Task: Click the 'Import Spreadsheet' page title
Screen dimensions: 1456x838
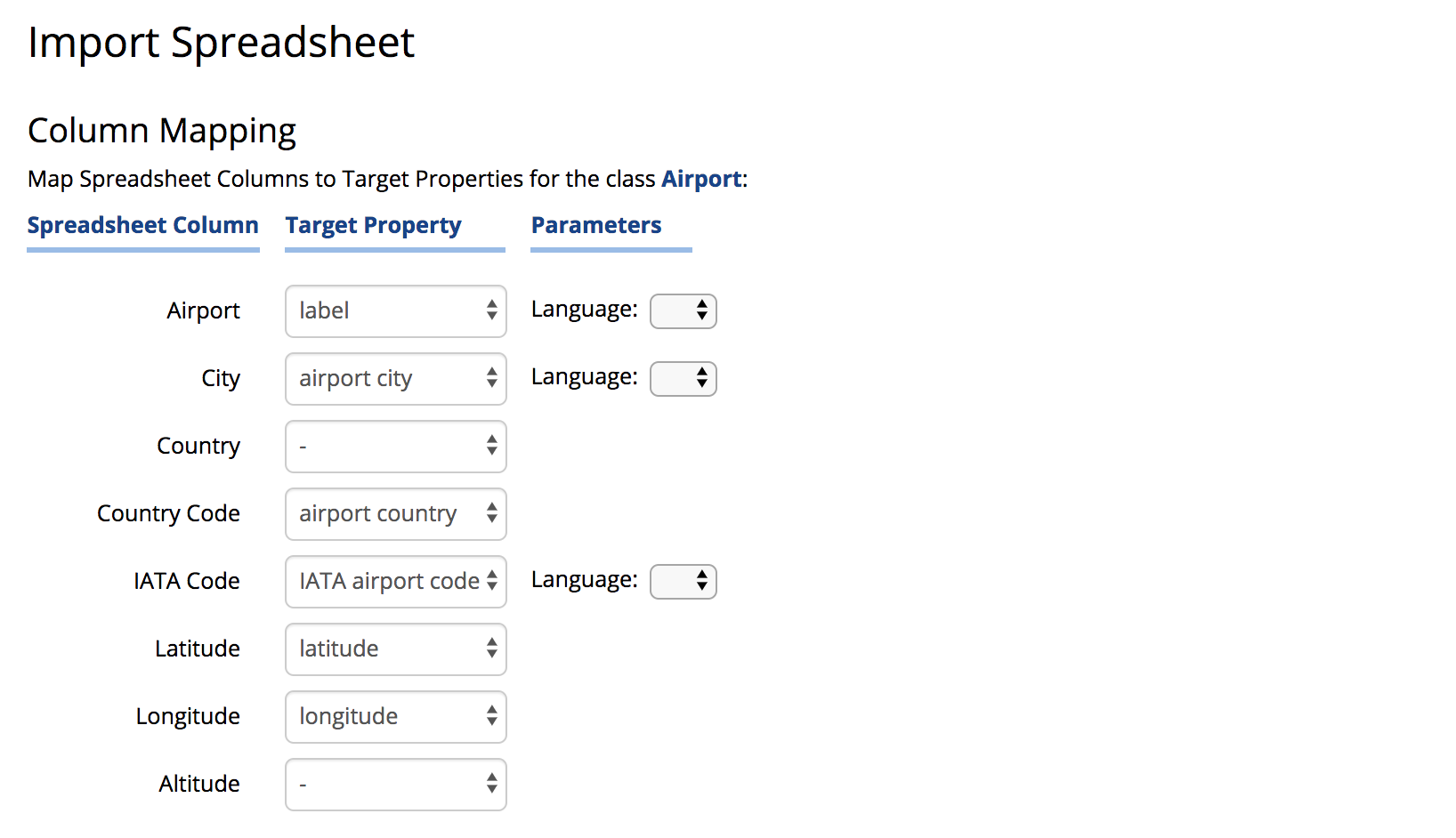Action: (x=221, y=42)
